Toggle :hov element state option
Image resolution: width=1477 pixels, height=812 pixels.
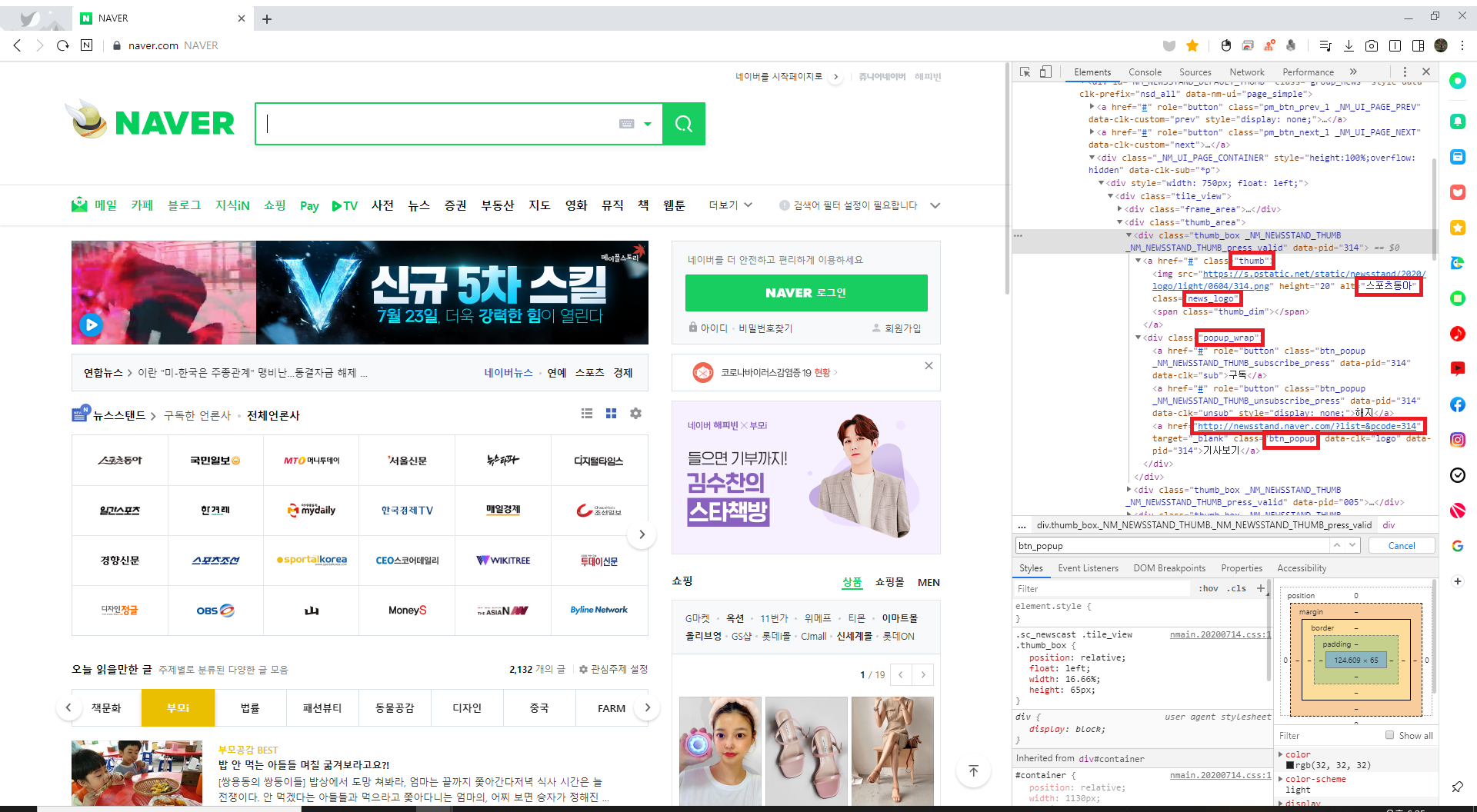tap(1208, 588)
